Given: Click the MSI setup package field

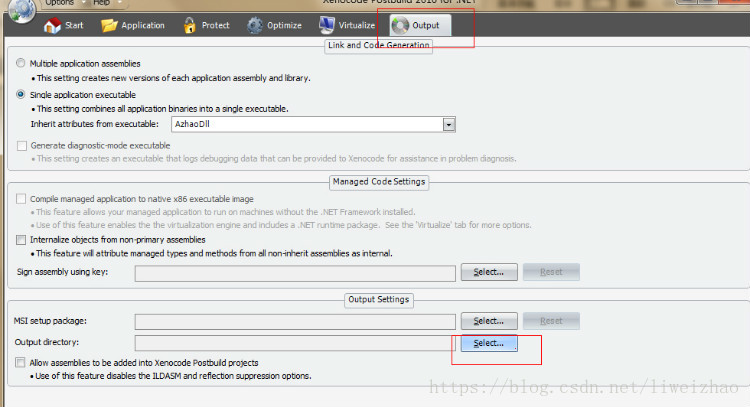Looking at the screenshot, I should (x=295, y=322).
